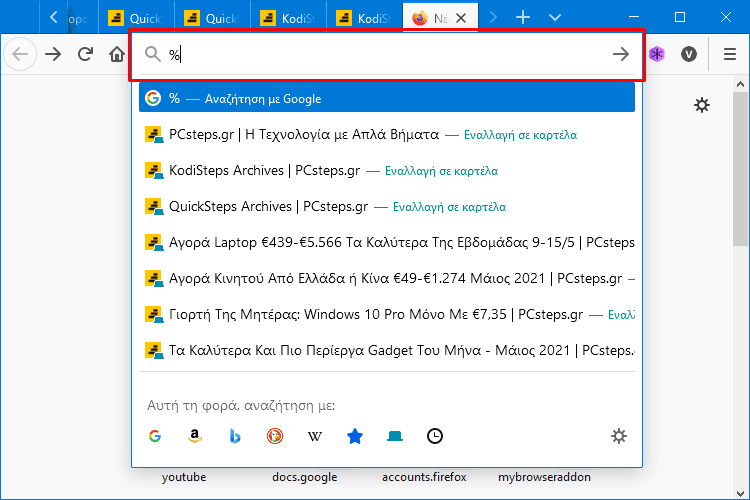Search this time with Google icon
750x500 pixels.
click(x=154, y=436)
